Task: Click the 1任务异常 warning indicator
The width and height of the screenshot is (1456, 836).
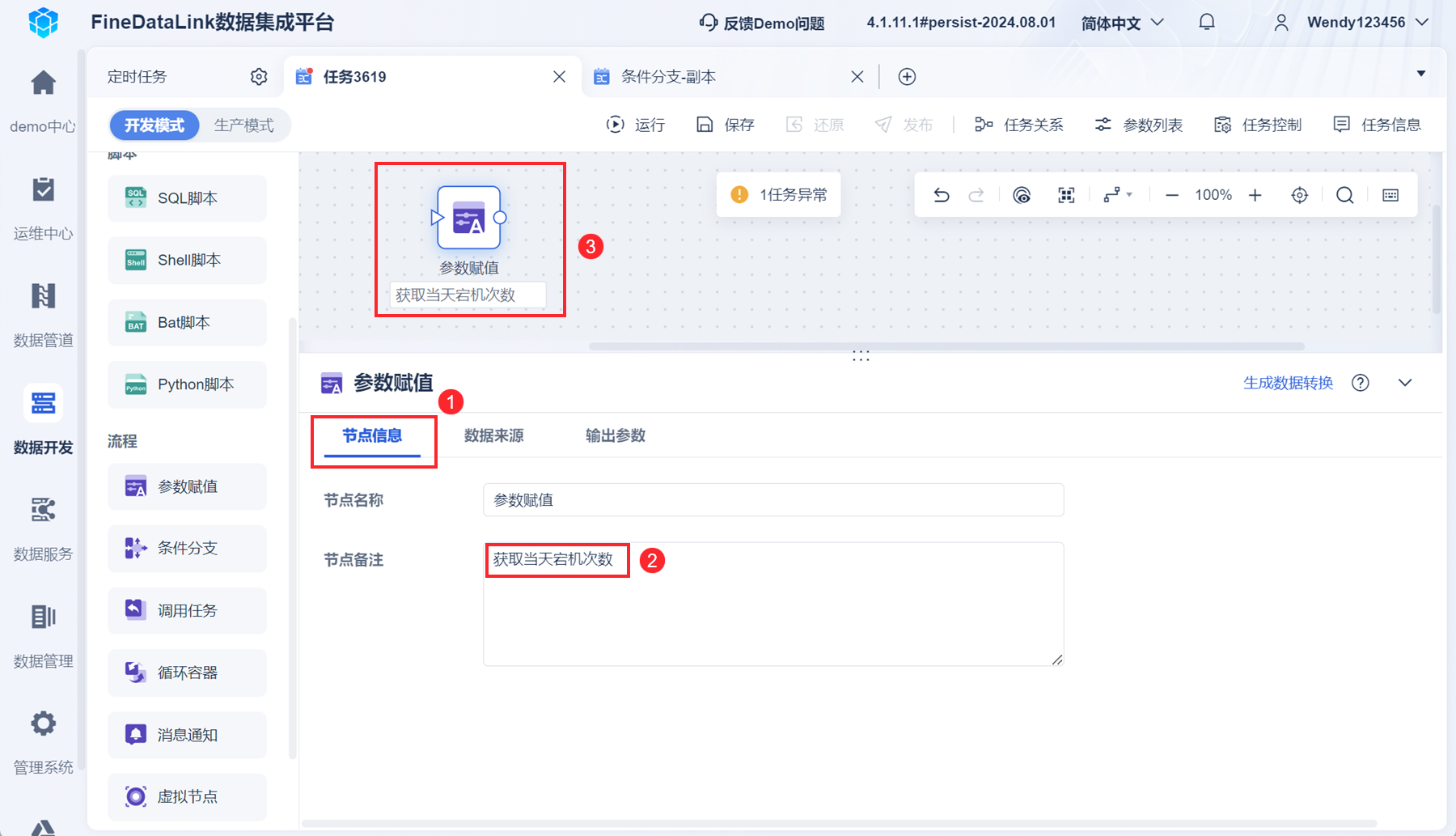Action: pyautogui.click(x=778, y=195)
